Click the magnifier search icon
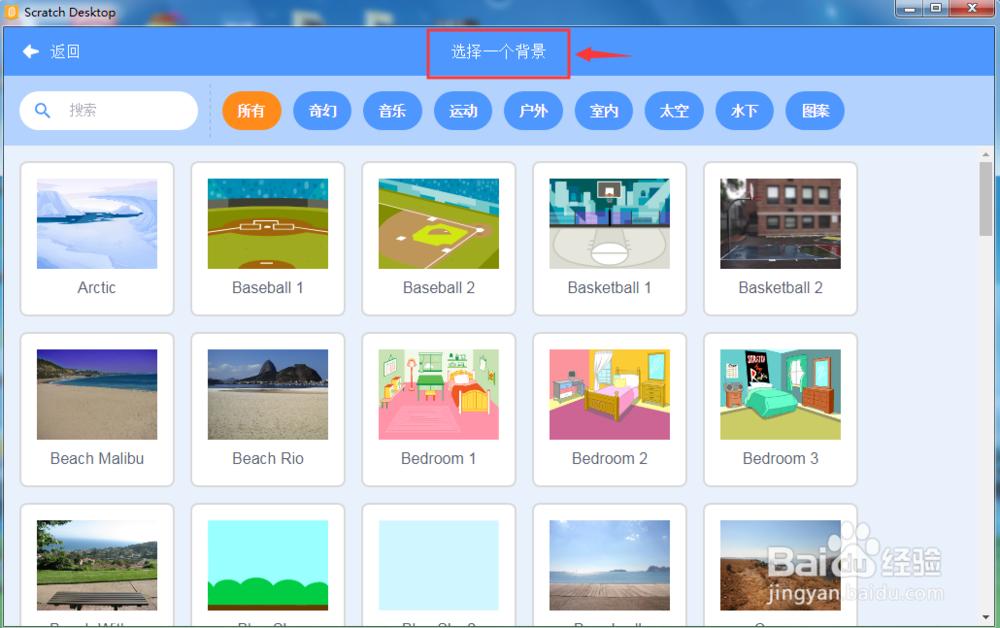Viewport: 1000px width, 628px height. click(42, 110)
